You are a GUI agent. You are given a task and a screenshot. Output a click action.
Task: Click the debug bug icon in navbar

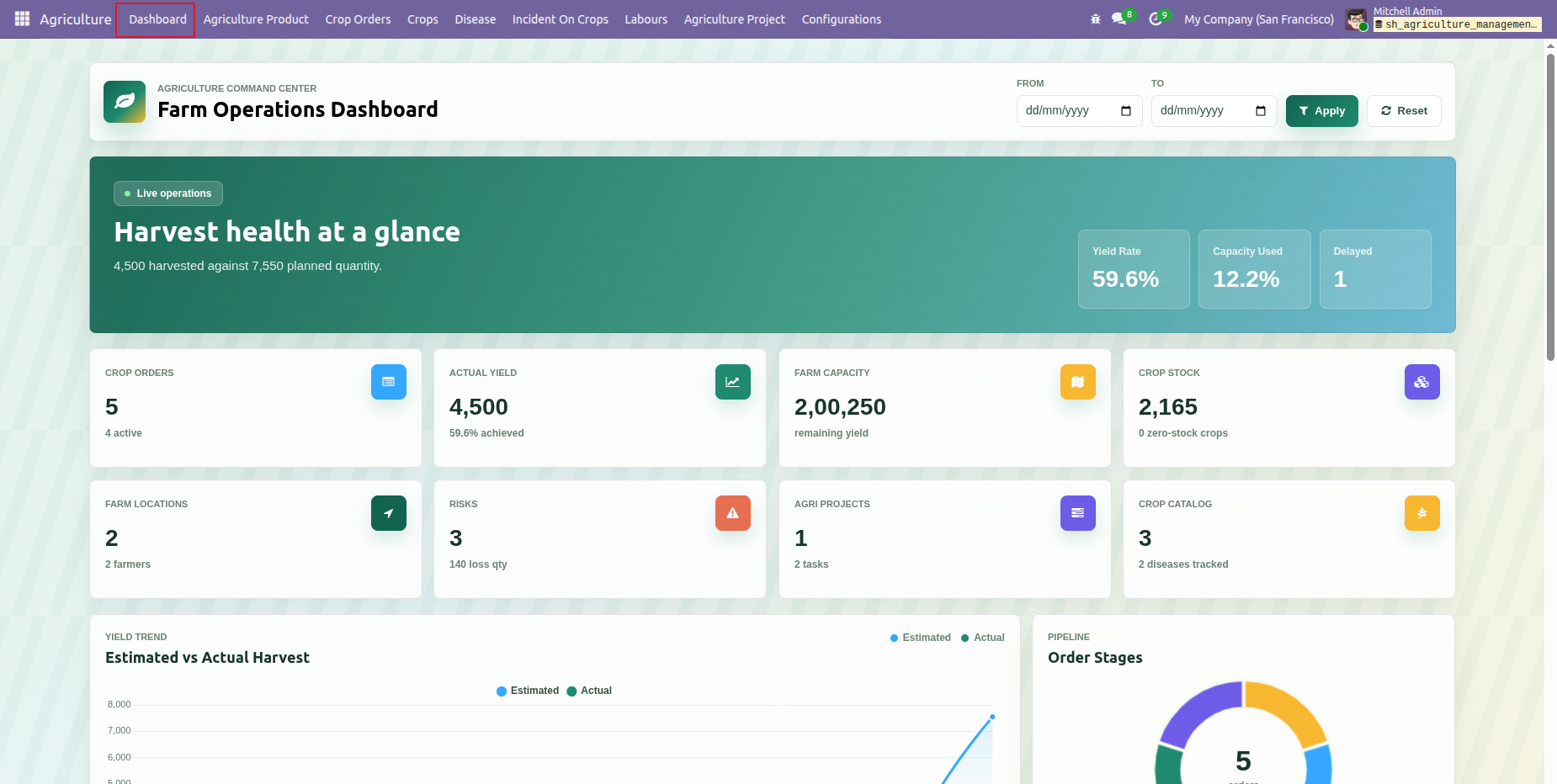[1095, 19]
